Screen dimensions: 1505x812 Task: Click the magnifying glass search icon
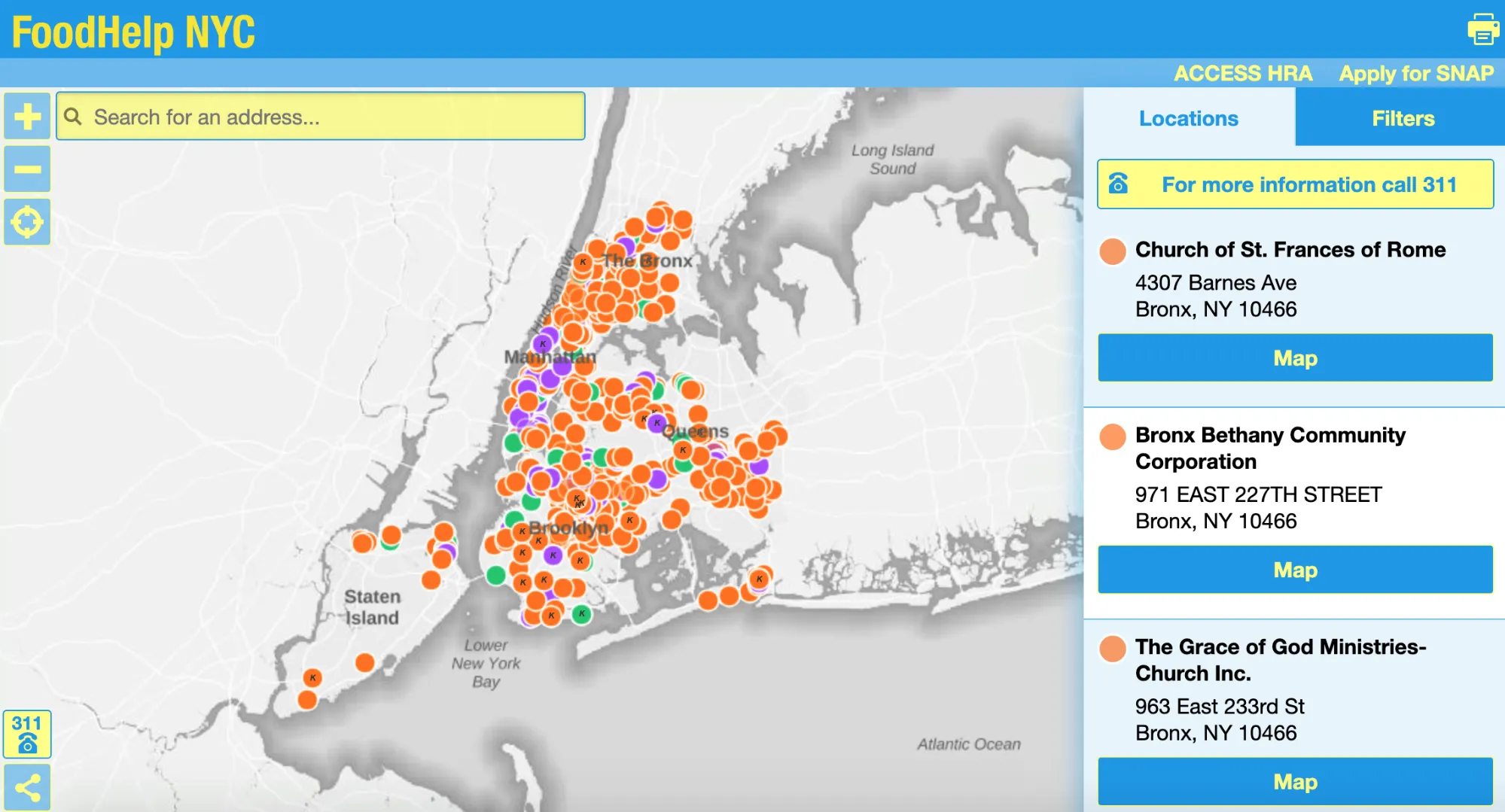(x=73, y=116)
